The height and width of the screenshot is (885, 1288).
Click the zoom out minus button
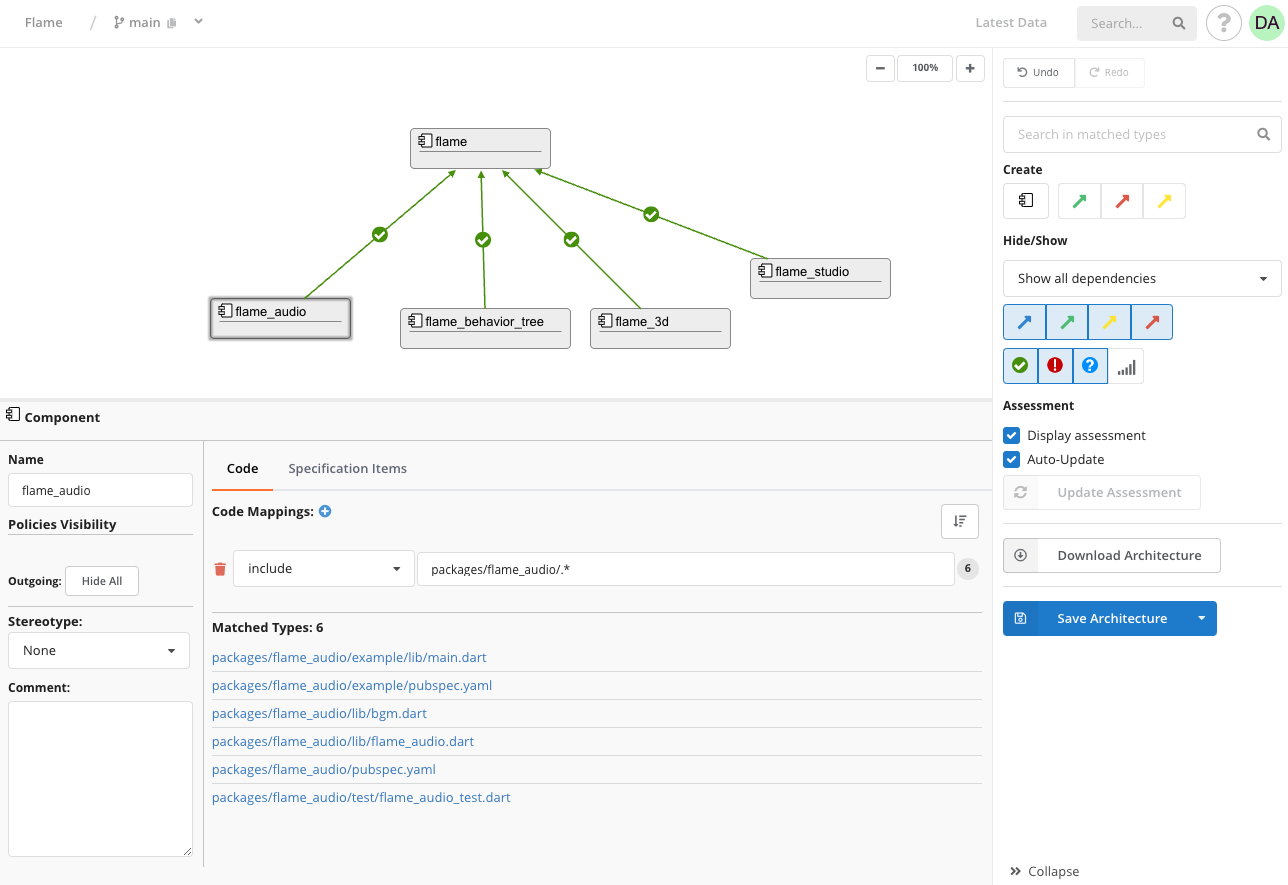tap(880, 68)
